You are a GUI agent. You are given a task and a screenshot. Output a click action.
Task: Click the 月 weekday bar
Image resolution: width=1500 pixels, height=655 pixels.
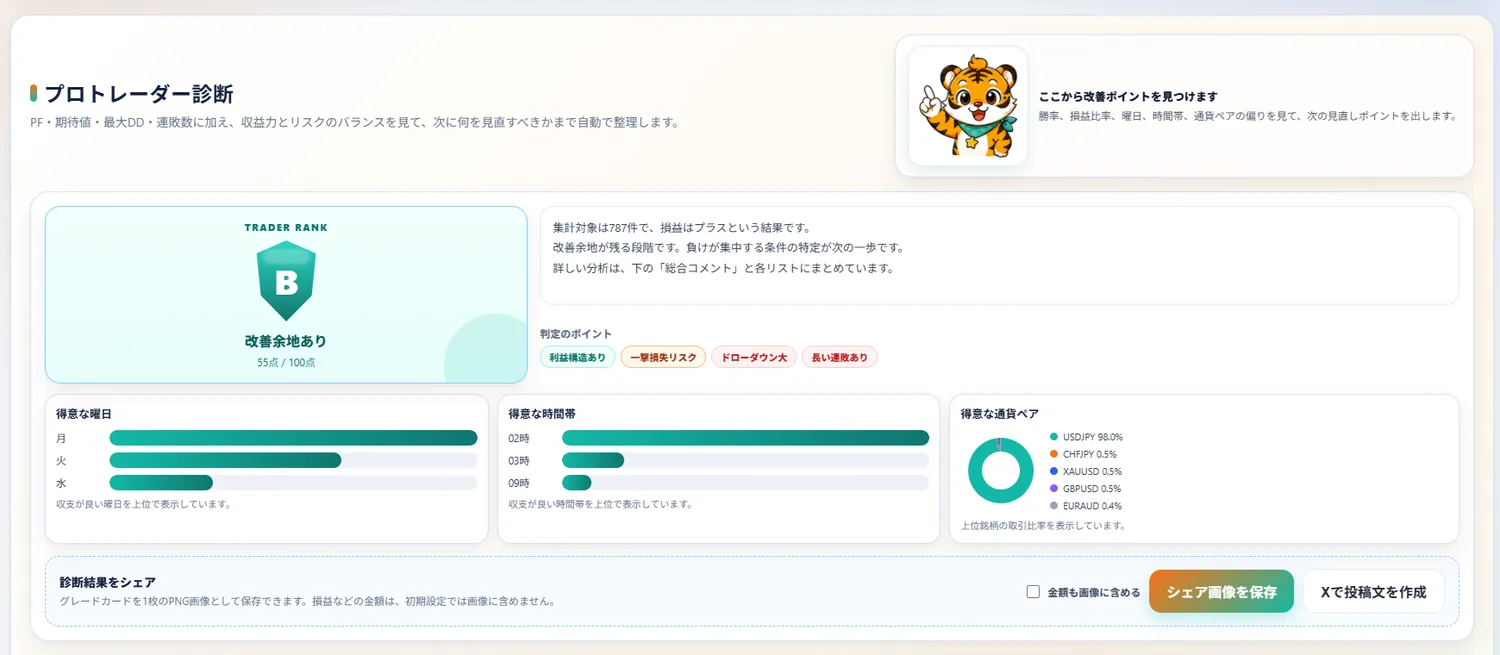(293, 438)
